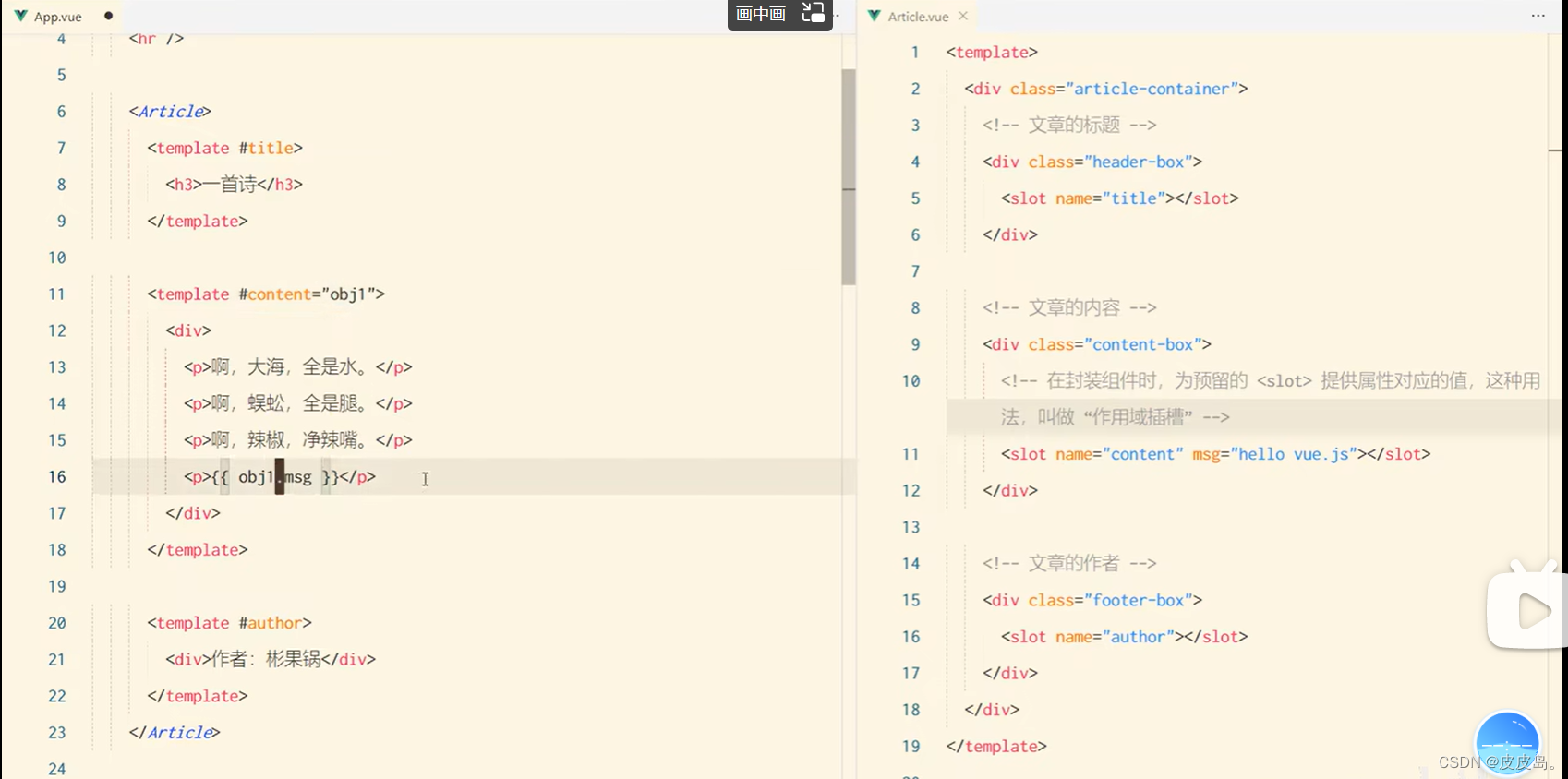
Task: Click the unsaved dot on App.vue tab
Action: pyautogui.click(x=108, y=16)
